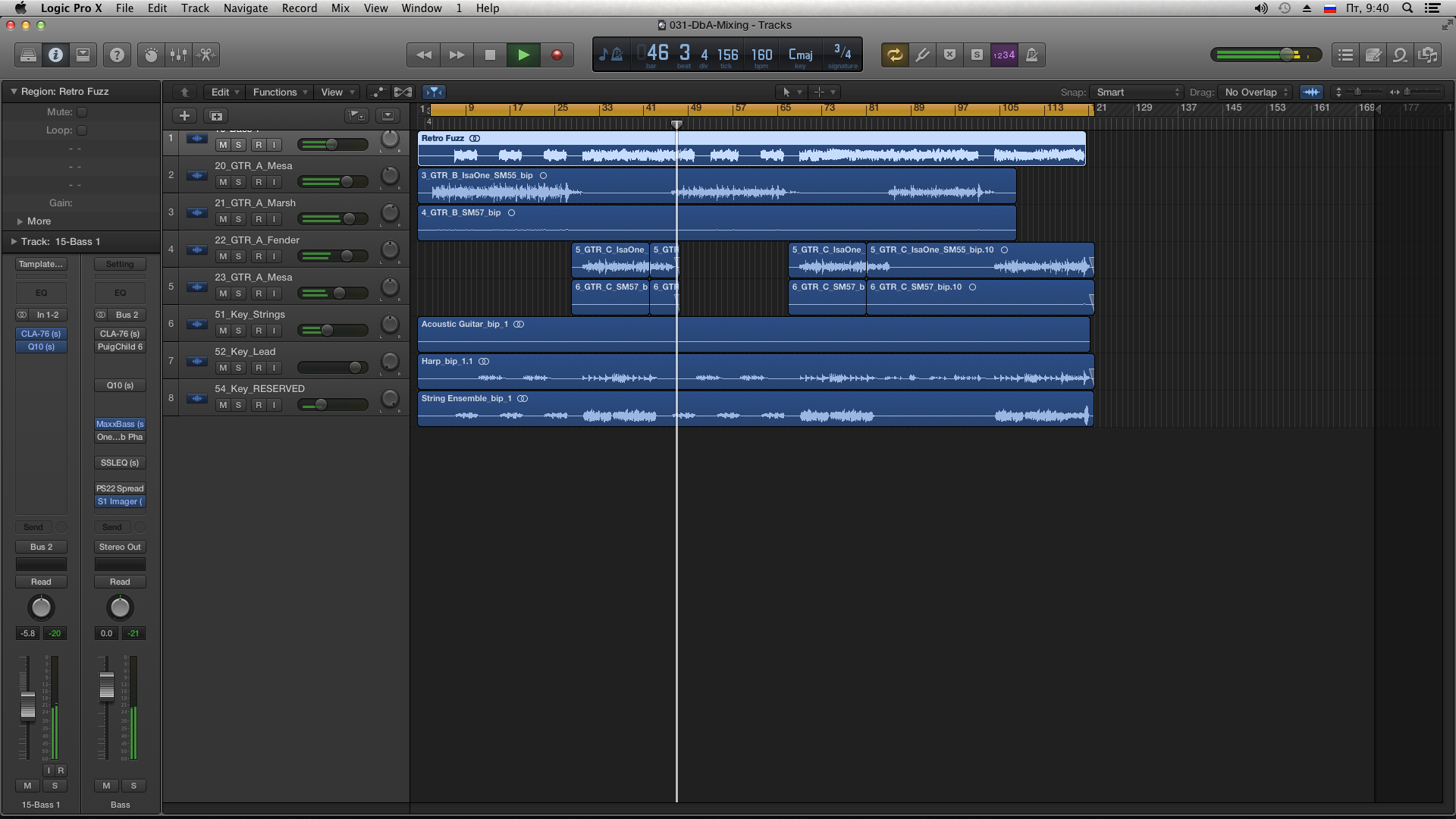Screen dimensions: 1456x819
Task: Open the Record menu
Action: pos(300,8)
